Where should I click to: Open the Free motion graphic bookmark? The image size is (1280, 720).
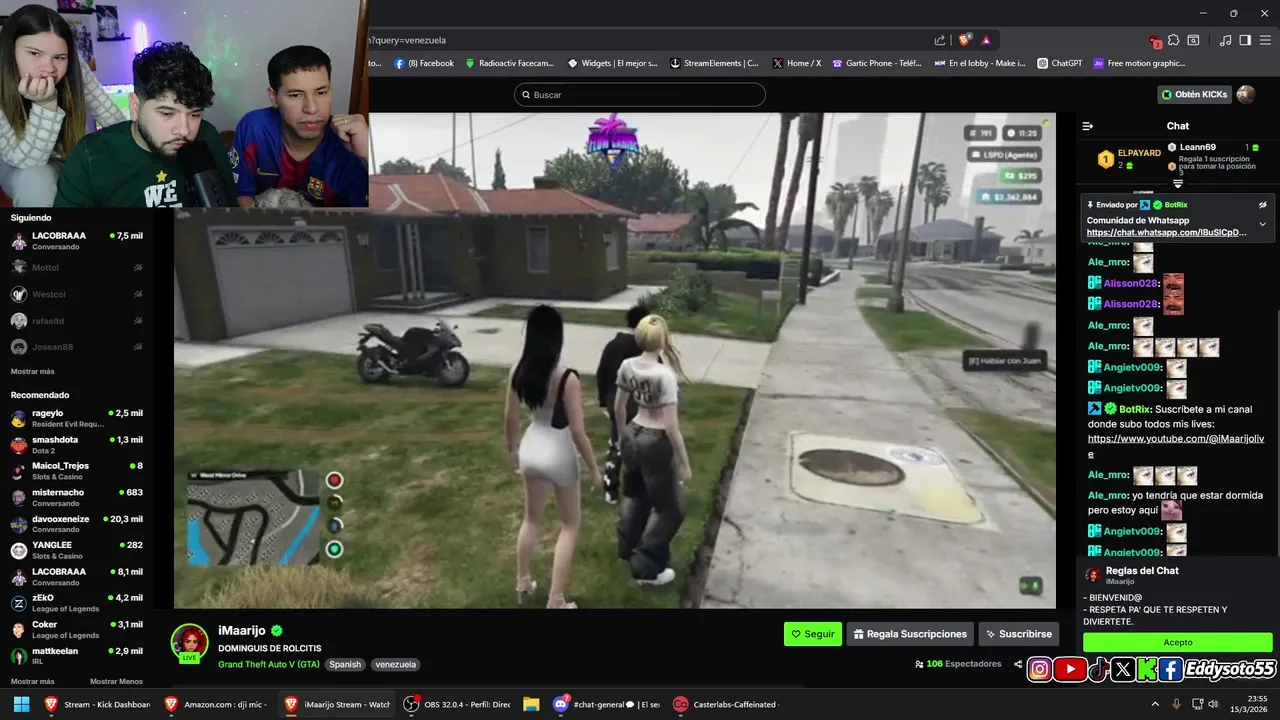[1139, 63]
